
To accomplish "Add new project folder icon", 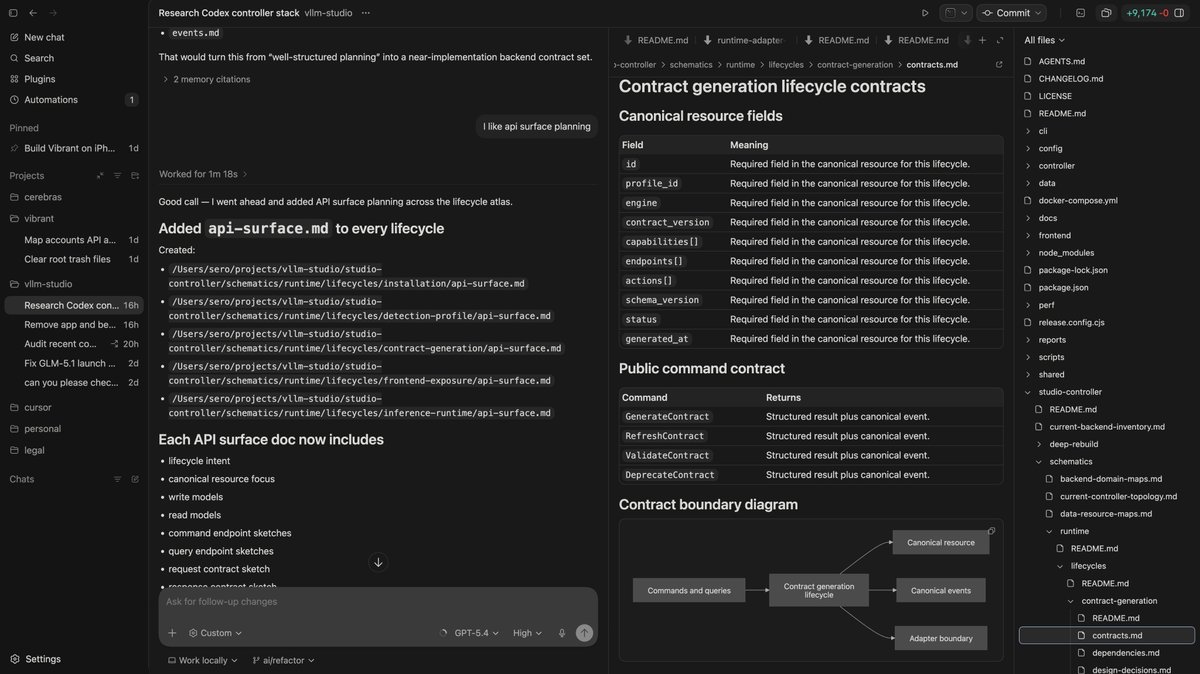I will click(x=134, y=176).
